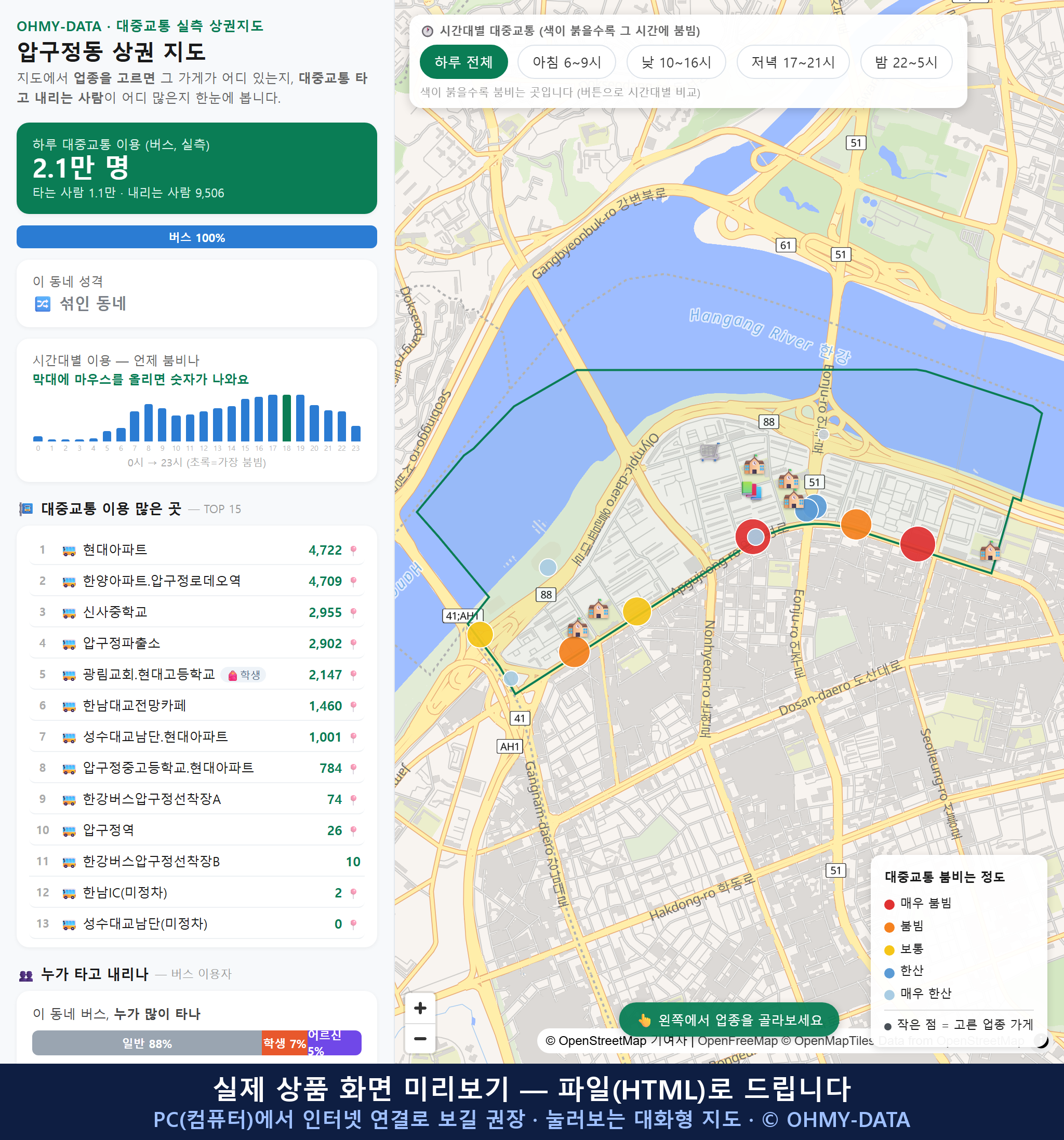Click the 왼쪽에서 업종을 골라보세요 green banner
Viewport: 1064px width, 1140px height.
click(729, 1020)
